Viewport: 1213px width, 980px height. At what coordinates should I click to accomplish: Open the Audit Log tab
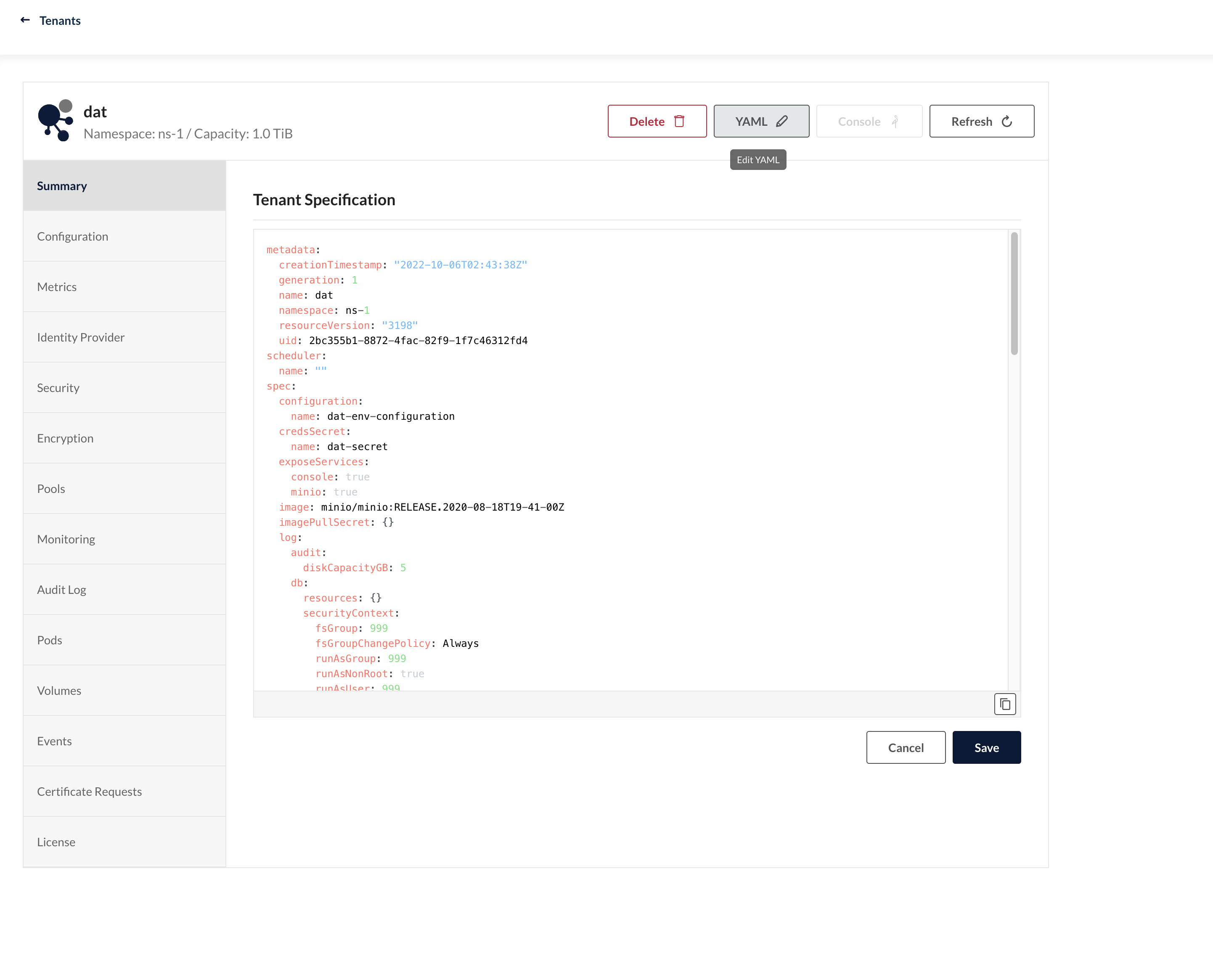pos(61,590)
